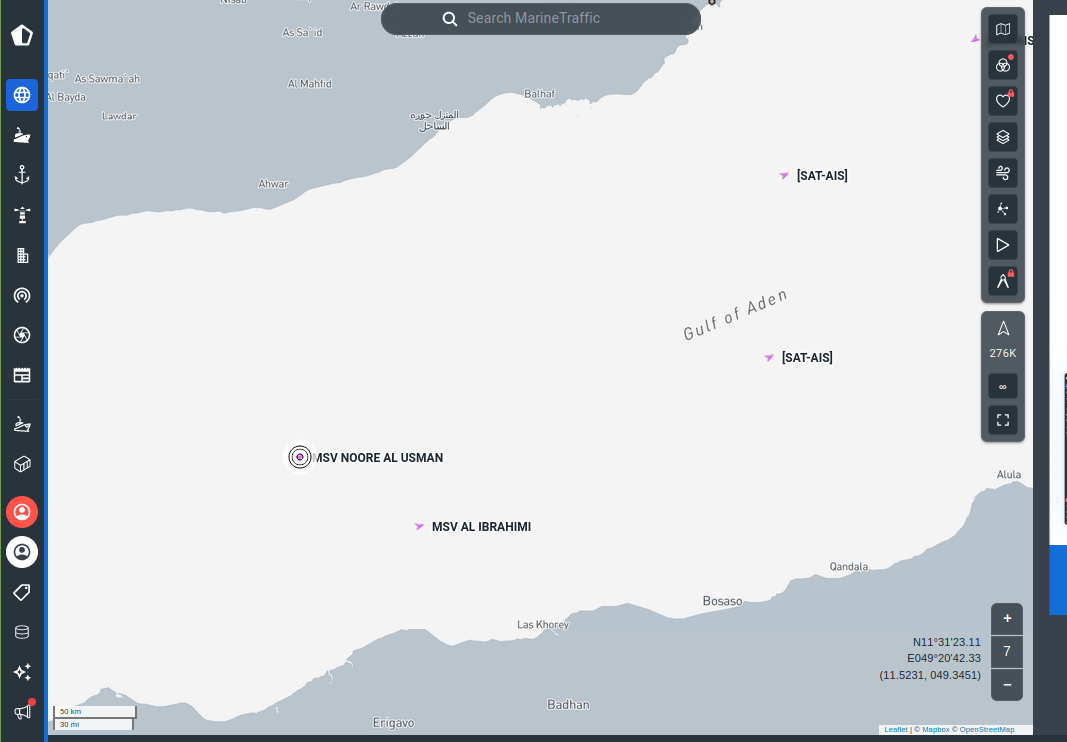Open the Ports anchor icon
This screenshot has height=742, width=1067.
click(x=22, y=175)
